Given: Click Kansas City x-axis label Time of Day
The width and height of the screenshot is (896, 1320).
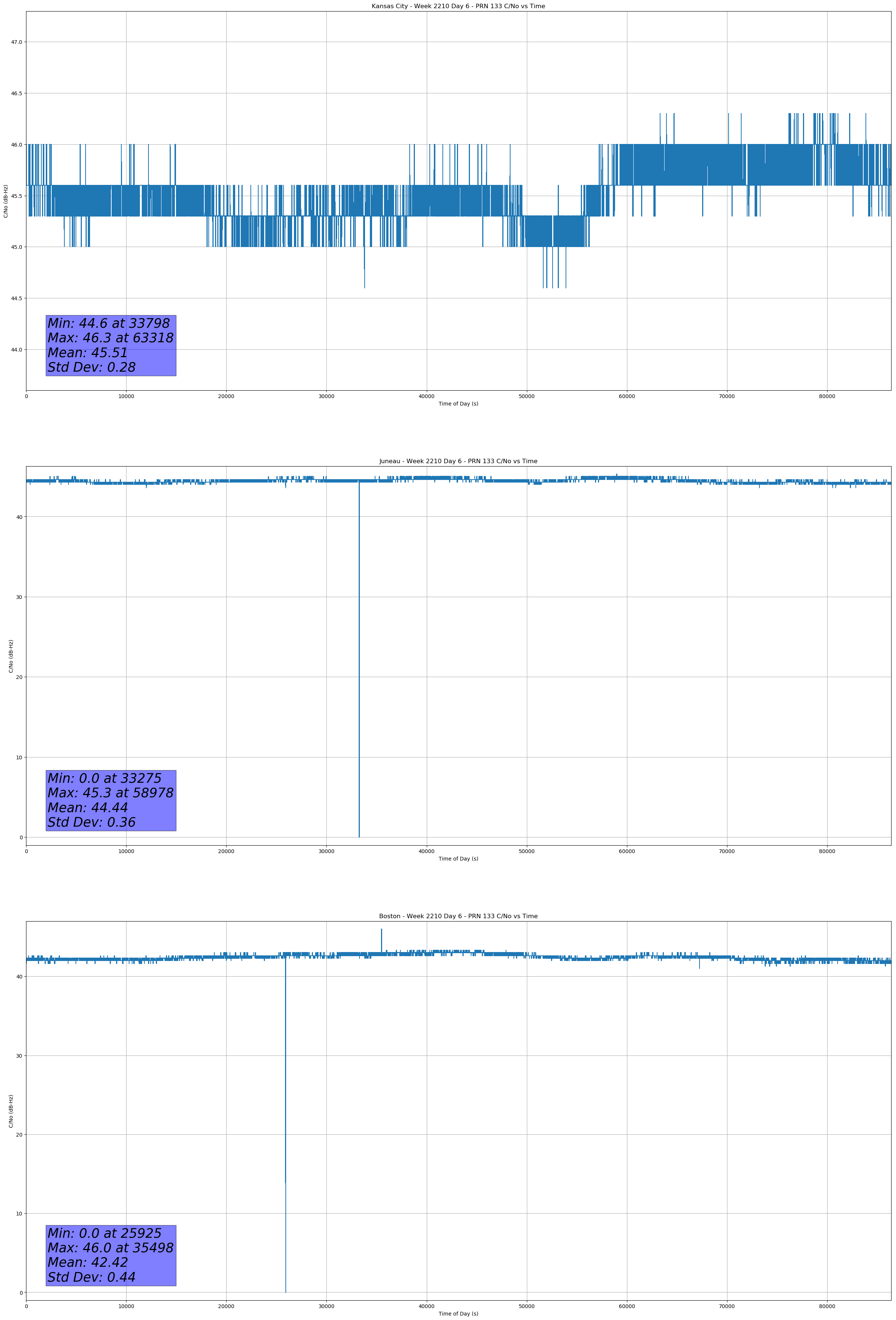Looking at the screenshot, I should pyautogui.click(x=458, y=404).
